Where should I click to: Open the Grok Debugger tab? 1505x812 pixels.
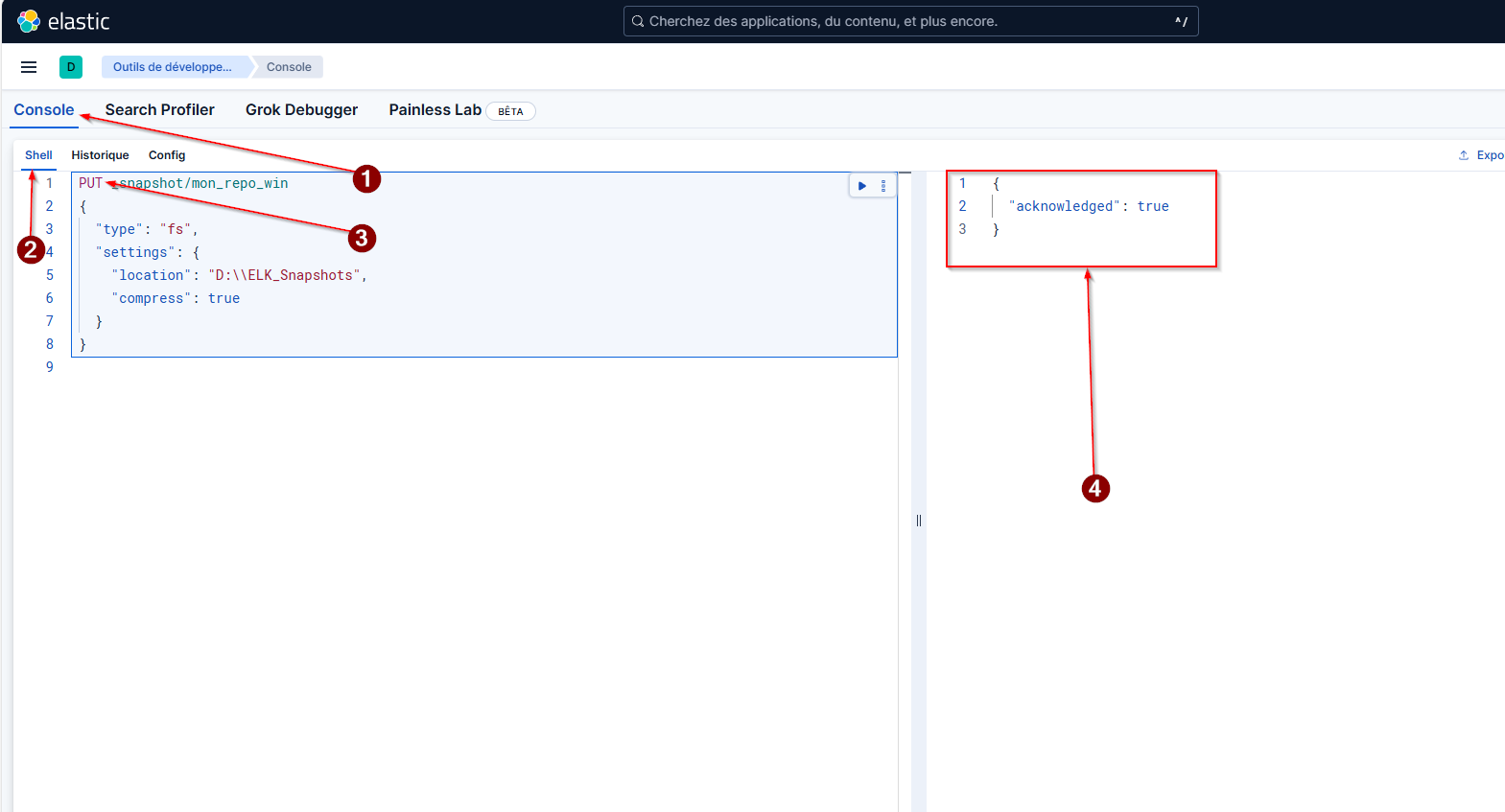[301, 110]
